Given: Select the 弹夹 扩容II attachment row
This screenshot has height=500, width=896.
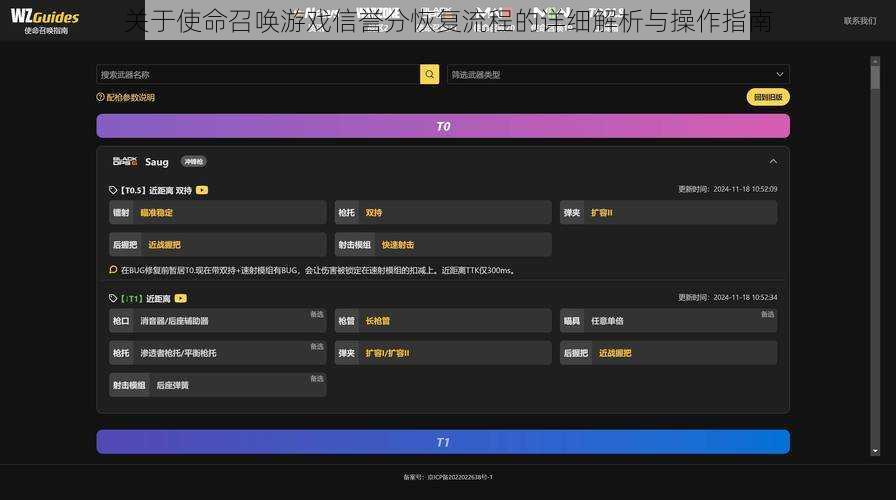Looking at the screenshot, I should (x=669, y=213).
